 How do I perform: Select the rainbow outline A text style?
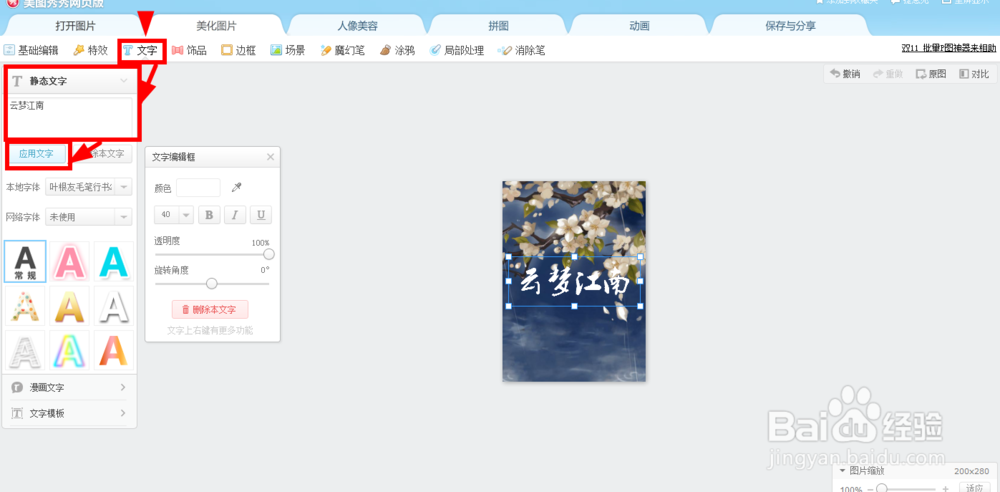click(70, 350)
